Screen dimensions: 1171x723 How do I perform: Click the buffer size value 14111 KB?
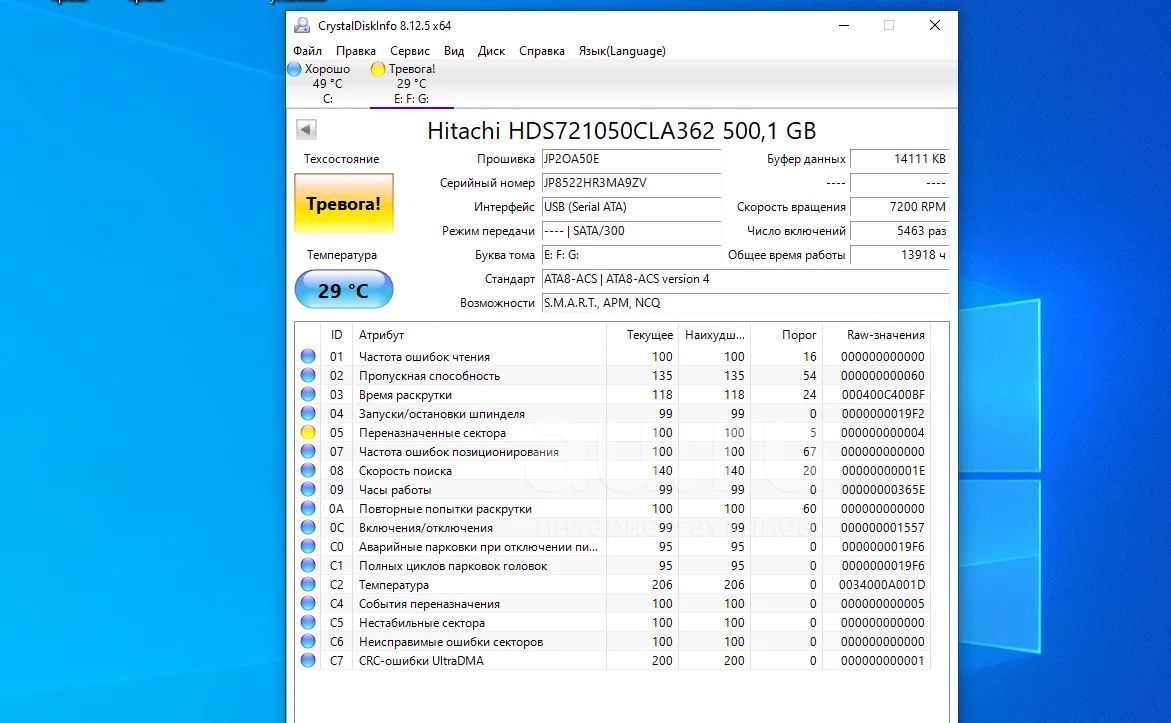point(900,159)
